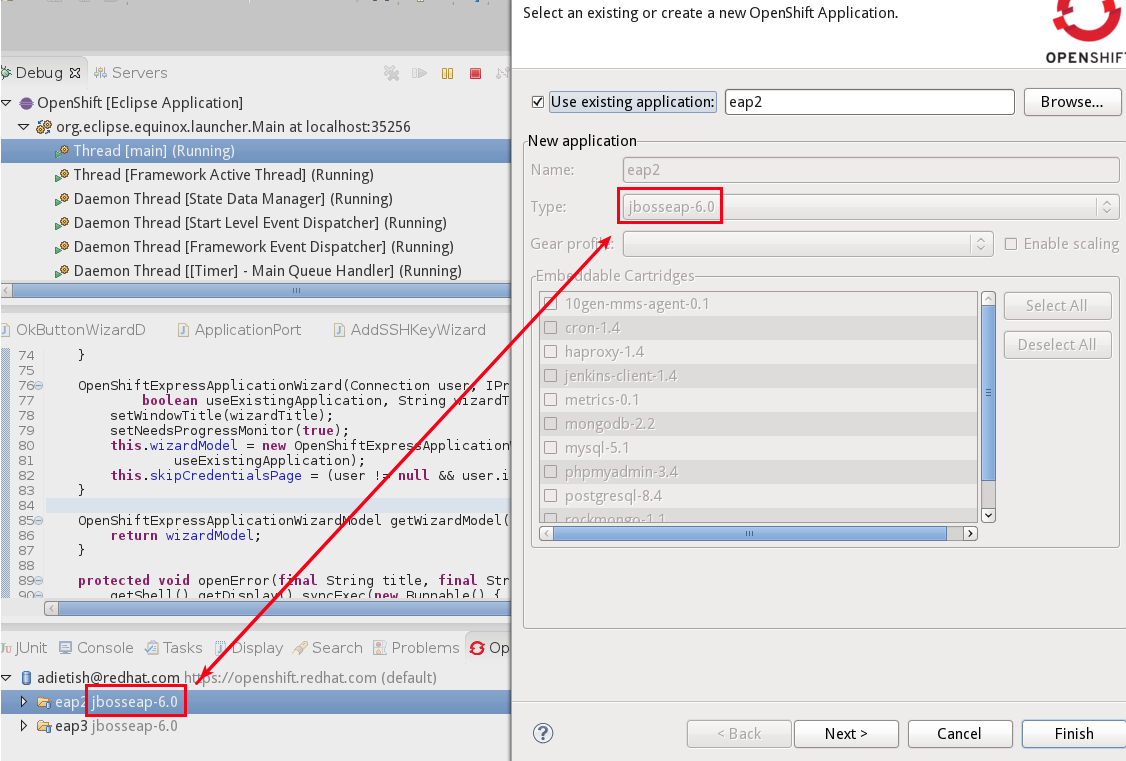
Task: Switch to the Servers tab
Action: pyautogui.click(x=131, y=73)
